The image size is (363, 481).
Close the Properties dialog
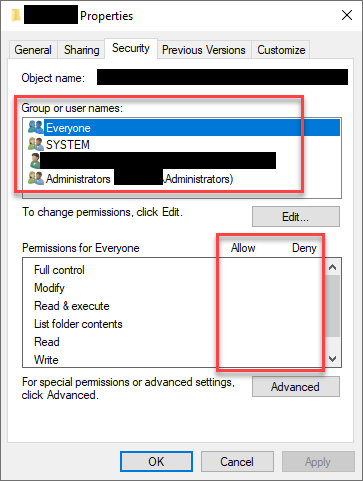pos(347,15)
